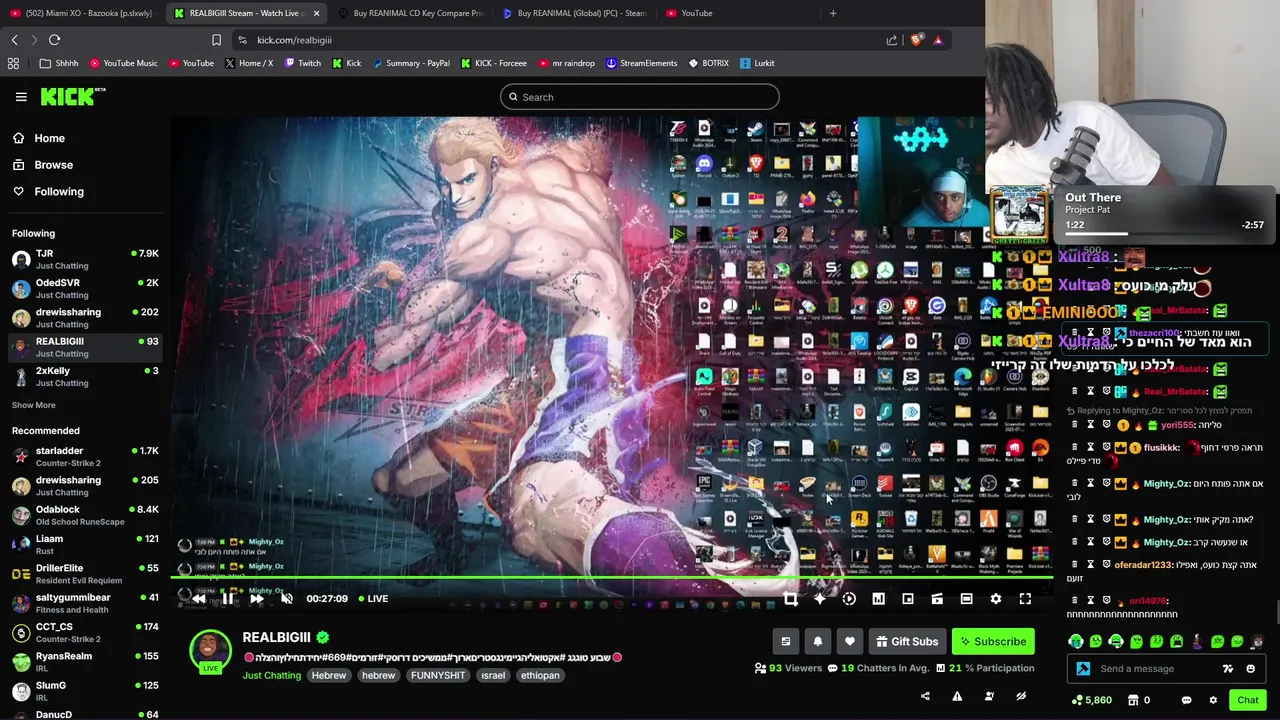Click the Just Chatting category link under title
The height and width of the screenshot is (720, 1280).
pos(271,675)
